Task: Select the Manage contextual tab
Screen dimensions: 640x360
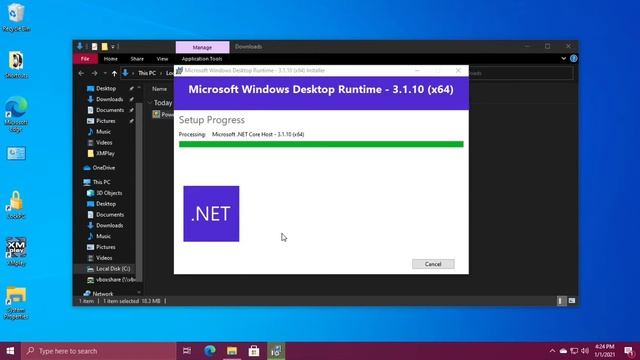Action: (202, 47)
